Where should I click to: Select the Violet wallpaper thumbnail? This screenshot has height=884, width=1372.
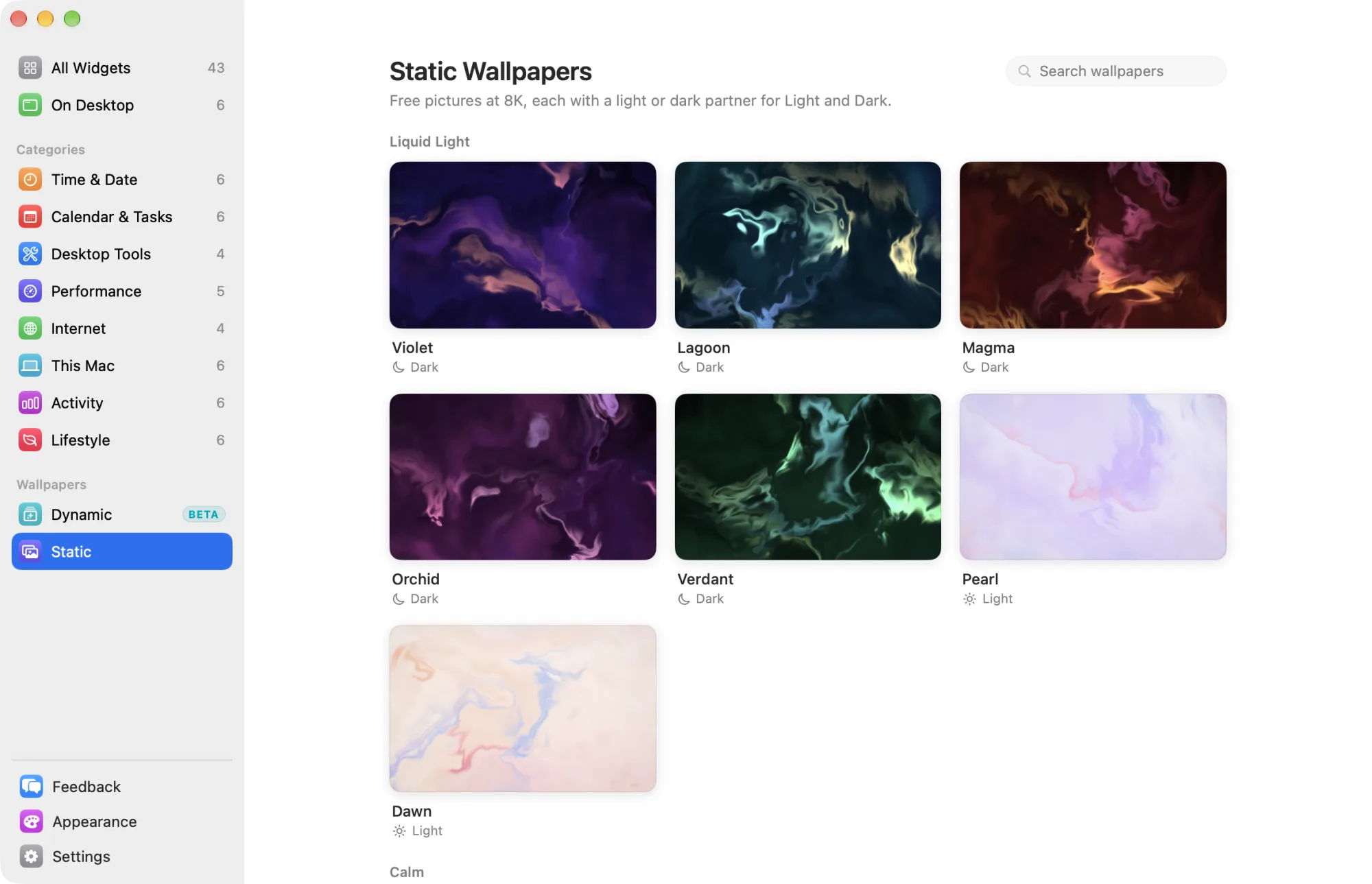pyautogui.click(x=523, y=245)
